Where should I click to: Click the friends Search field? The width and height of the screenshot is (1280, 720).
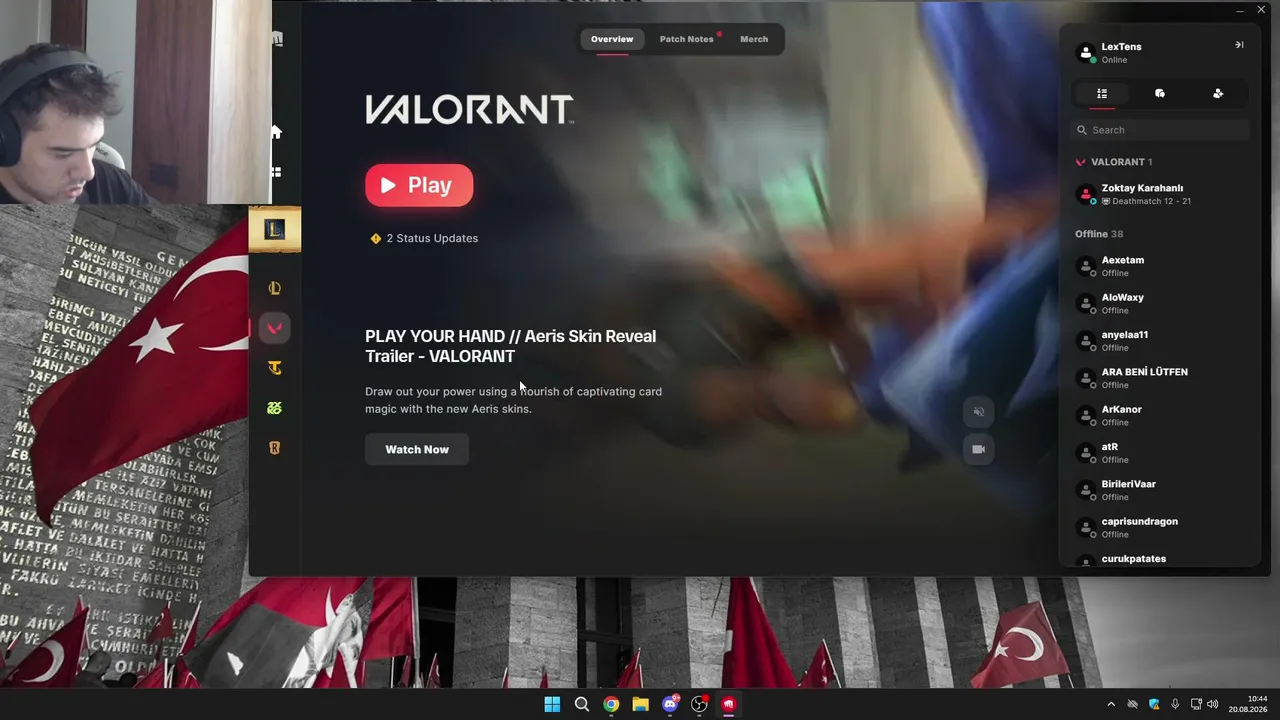pyautogui.click(x=1160, y=130)
